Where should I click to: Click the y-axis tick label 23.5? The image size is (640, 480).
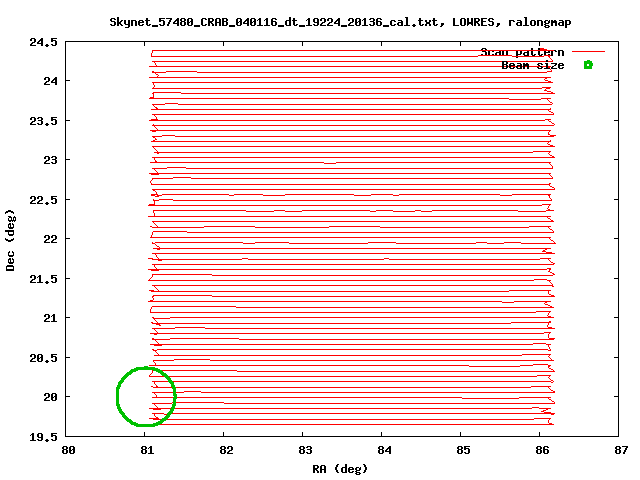[x=43, y=121]
